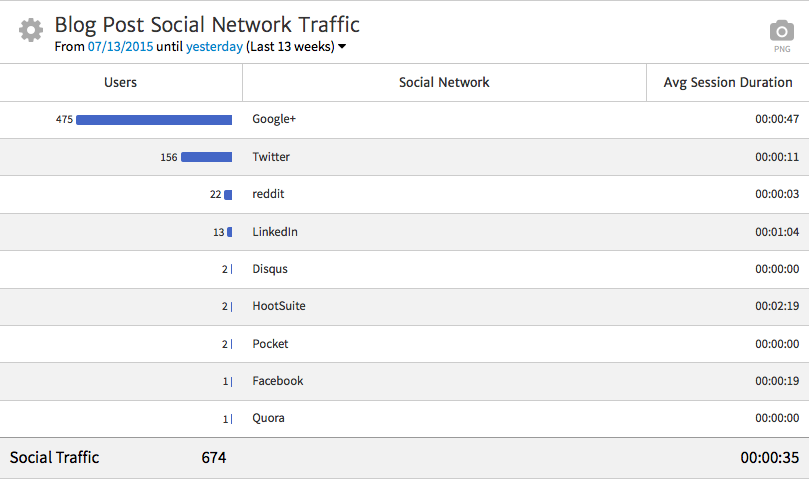Open the widget settings gear icon
The image size is (809, 479).
coord(31,31)
